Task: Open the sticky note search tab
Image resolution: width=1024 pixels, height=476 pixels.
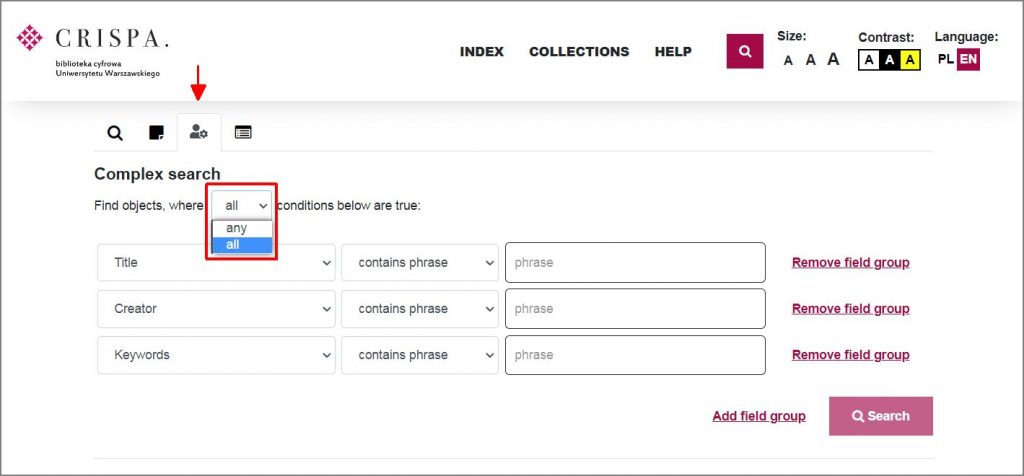Action: 156,132
